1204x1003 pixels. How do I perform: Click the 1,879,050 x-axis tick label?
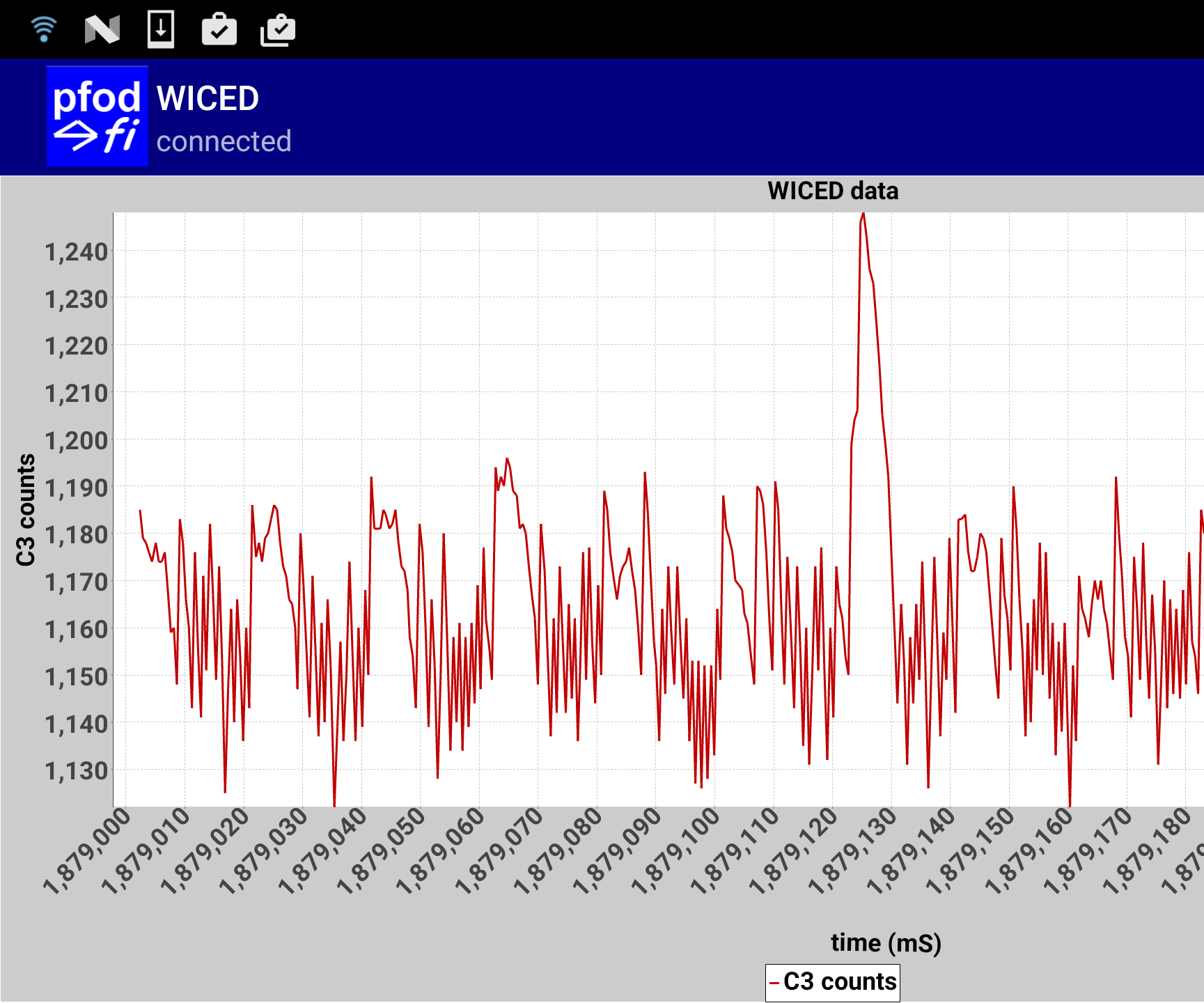(x=382, y=851)
